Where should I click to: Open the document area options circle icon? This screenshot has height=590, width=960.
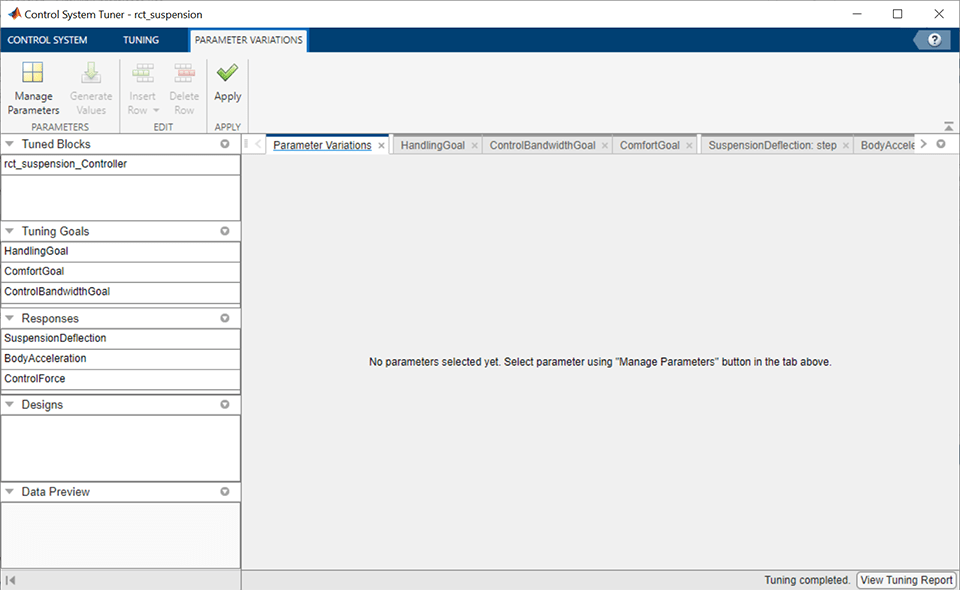941,144
